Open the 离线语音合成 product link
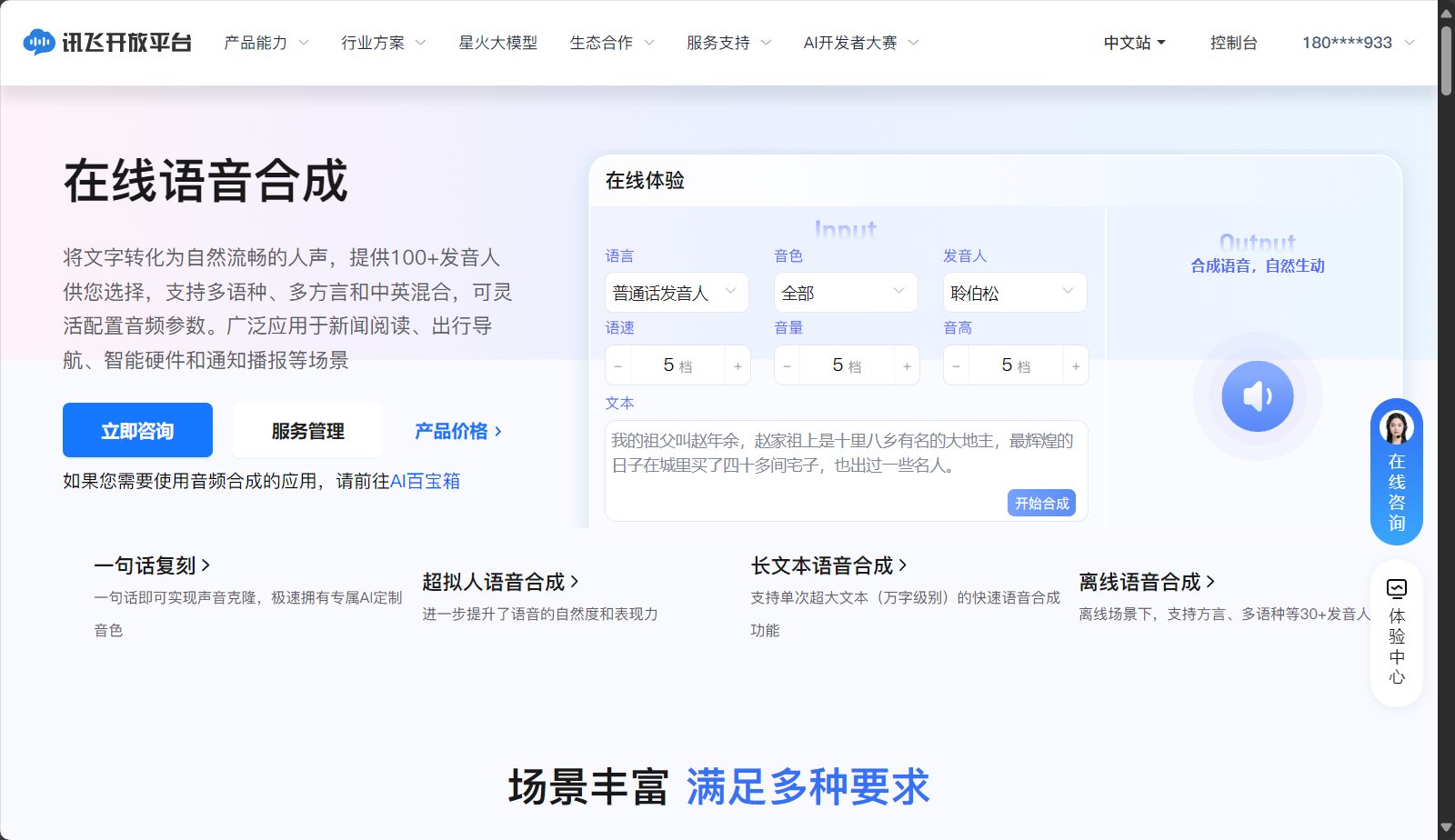Image resolution: width=1455 pixels, height=840 pixels. click(1147, 582)
